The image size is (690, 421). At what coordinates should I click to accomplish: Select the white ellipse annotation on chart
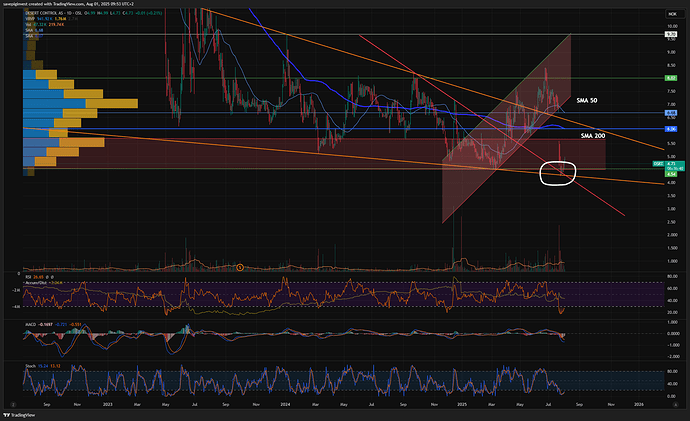(557, 171)
